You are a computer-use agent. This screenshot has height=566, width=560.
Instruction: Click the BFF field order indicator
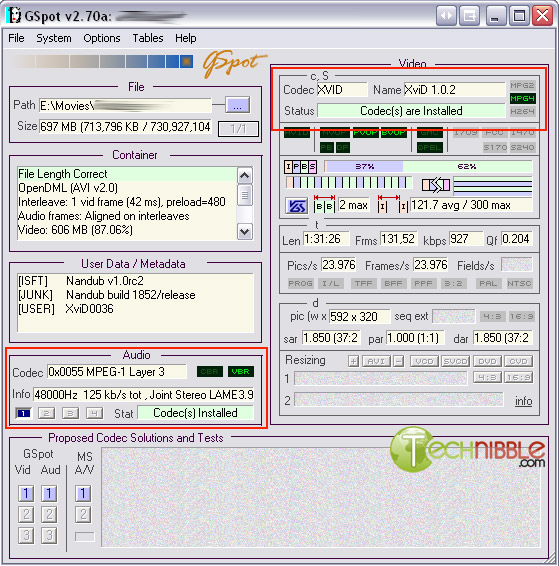(x=393, y=283)
